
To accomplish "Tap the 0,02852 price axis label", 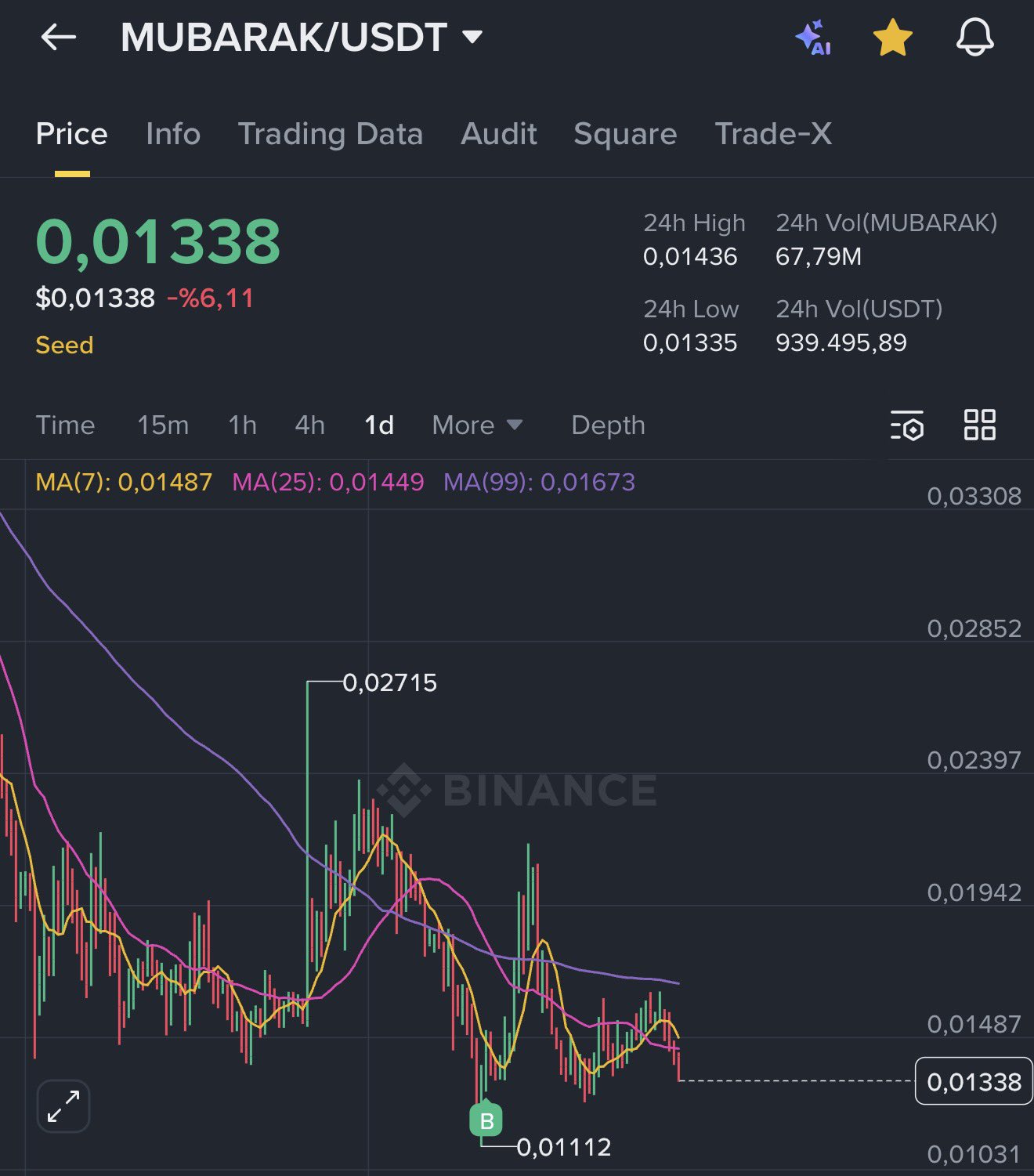I will click(974, 628).
